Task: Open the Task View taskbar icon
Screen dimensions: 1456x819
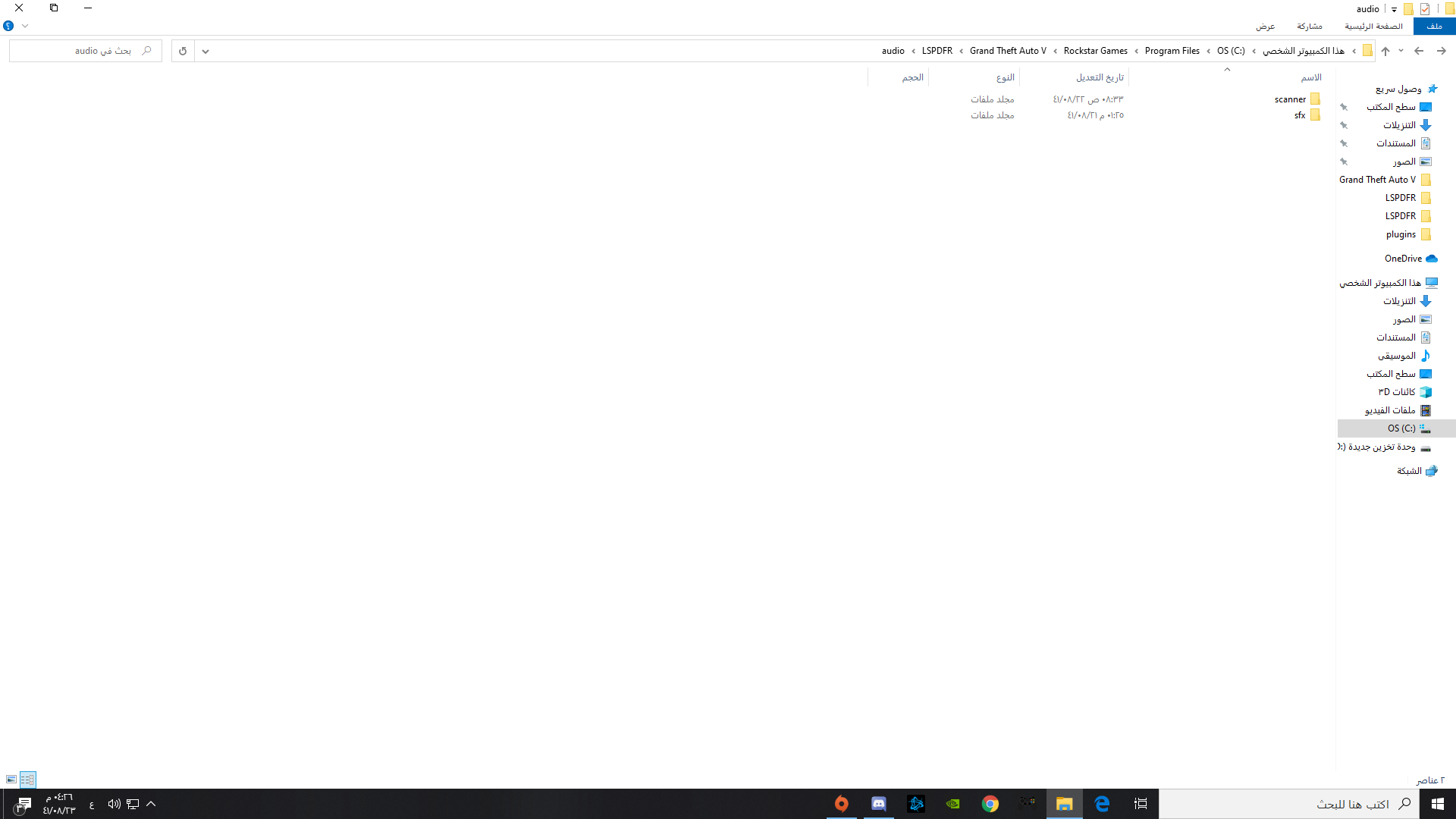Action: coord(1141,804)
